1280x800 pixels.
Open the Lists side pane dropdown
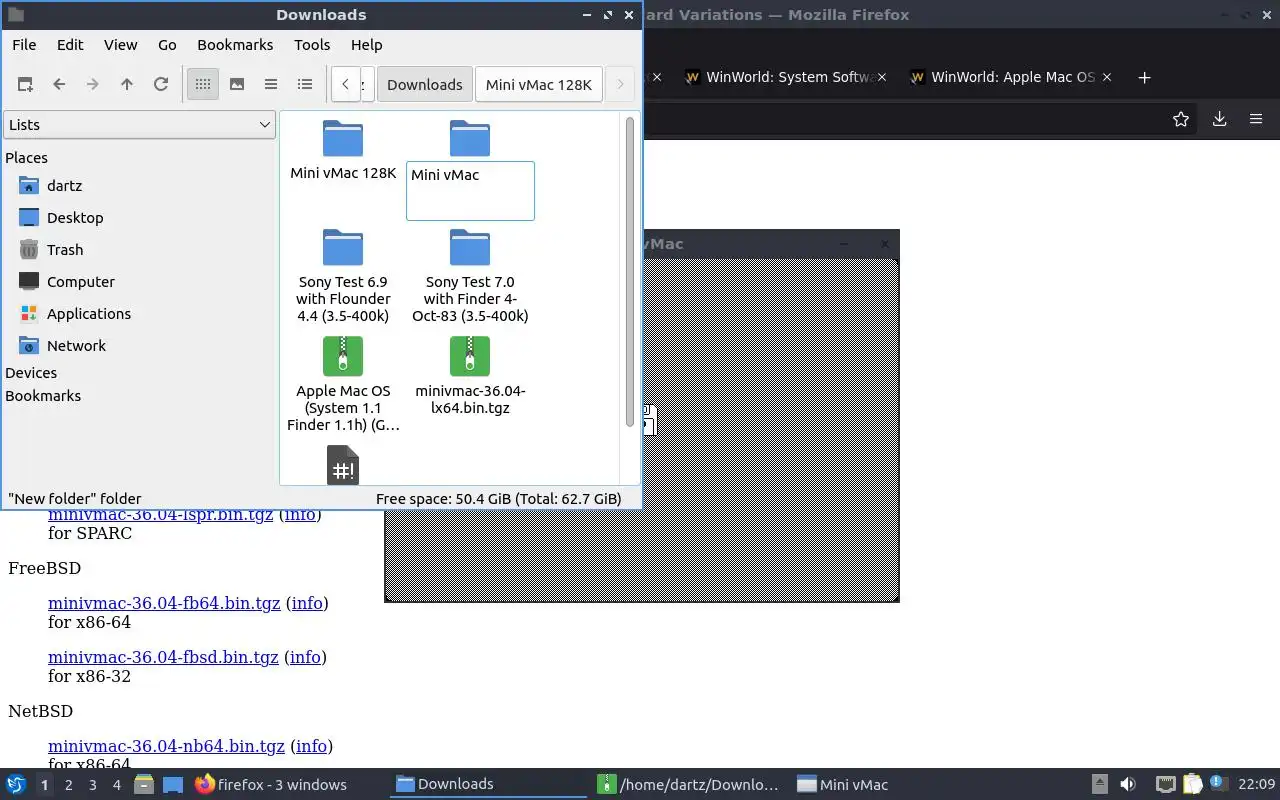(139, 125)
